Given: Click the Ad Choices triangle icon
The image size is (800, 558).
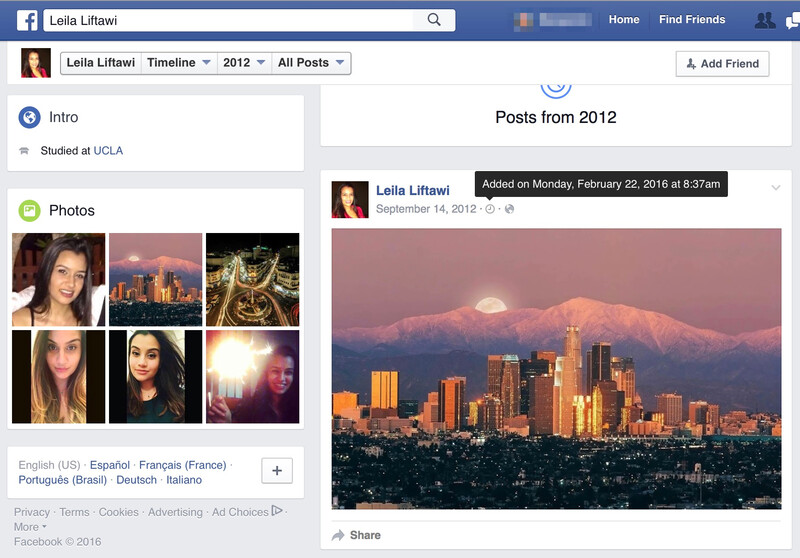Looking at the screenshot, I should (x=277, y=511).
